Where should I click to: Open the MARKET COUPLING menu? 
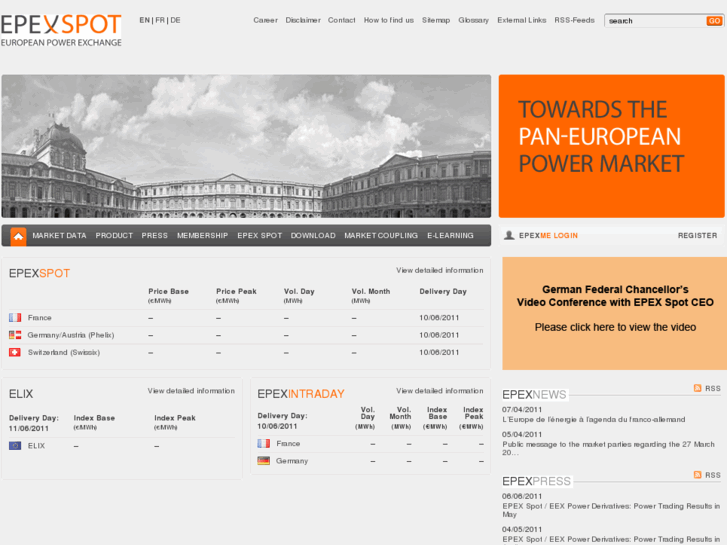381,236
